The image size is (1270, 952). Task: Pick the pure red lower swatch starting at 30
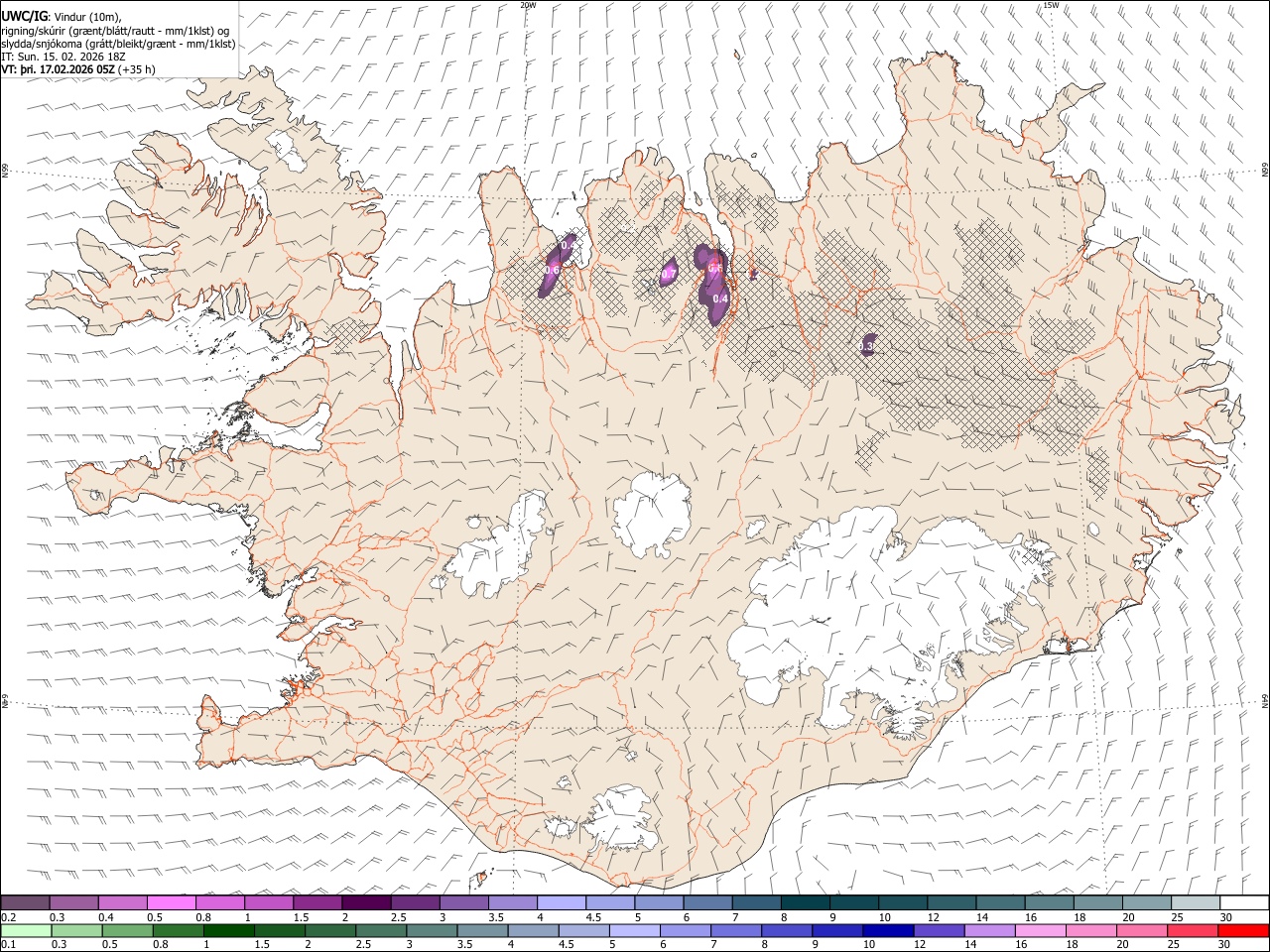[1243, 931]
